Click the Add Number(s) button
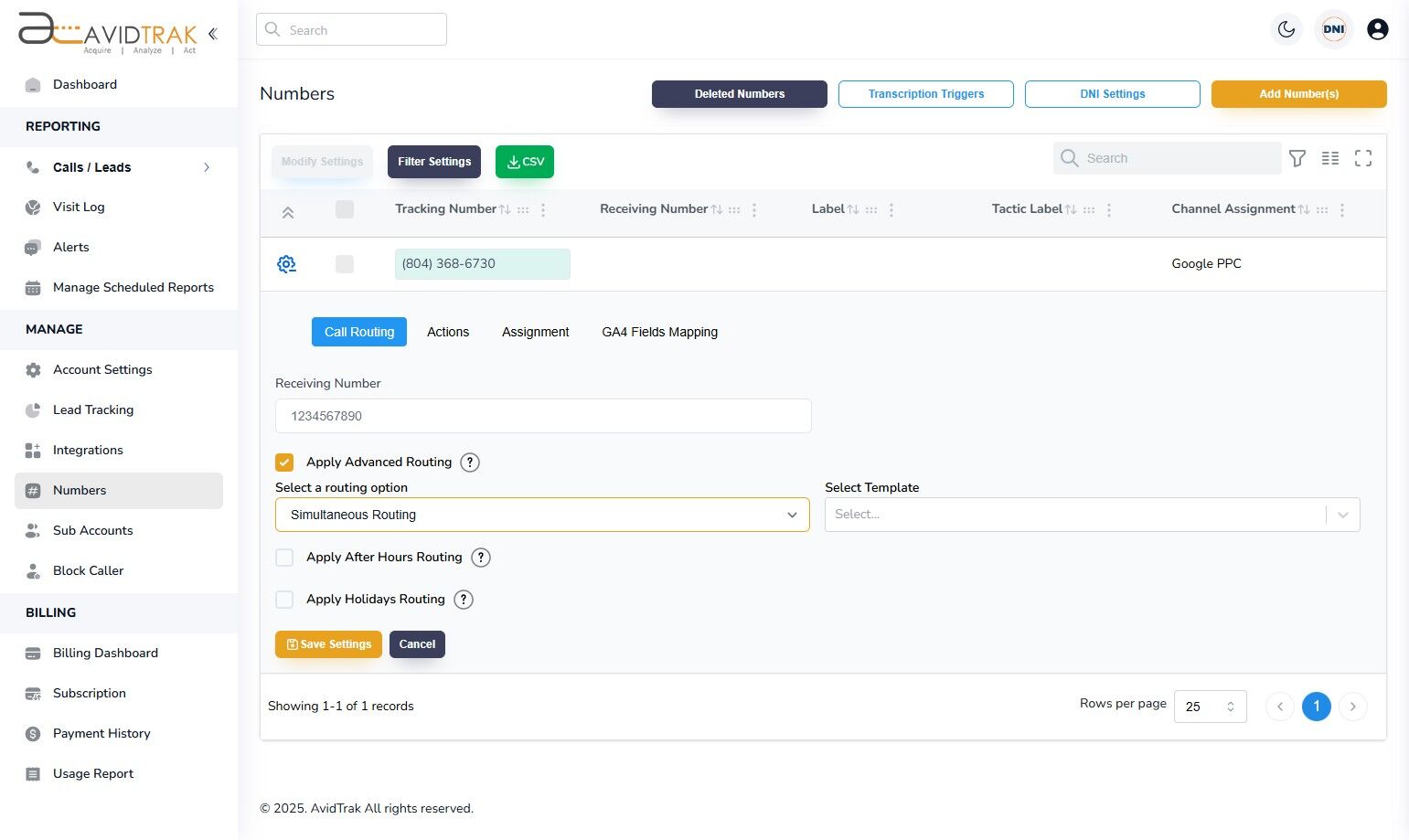Screen dimensions: 1409x840 click(1298, 93)
